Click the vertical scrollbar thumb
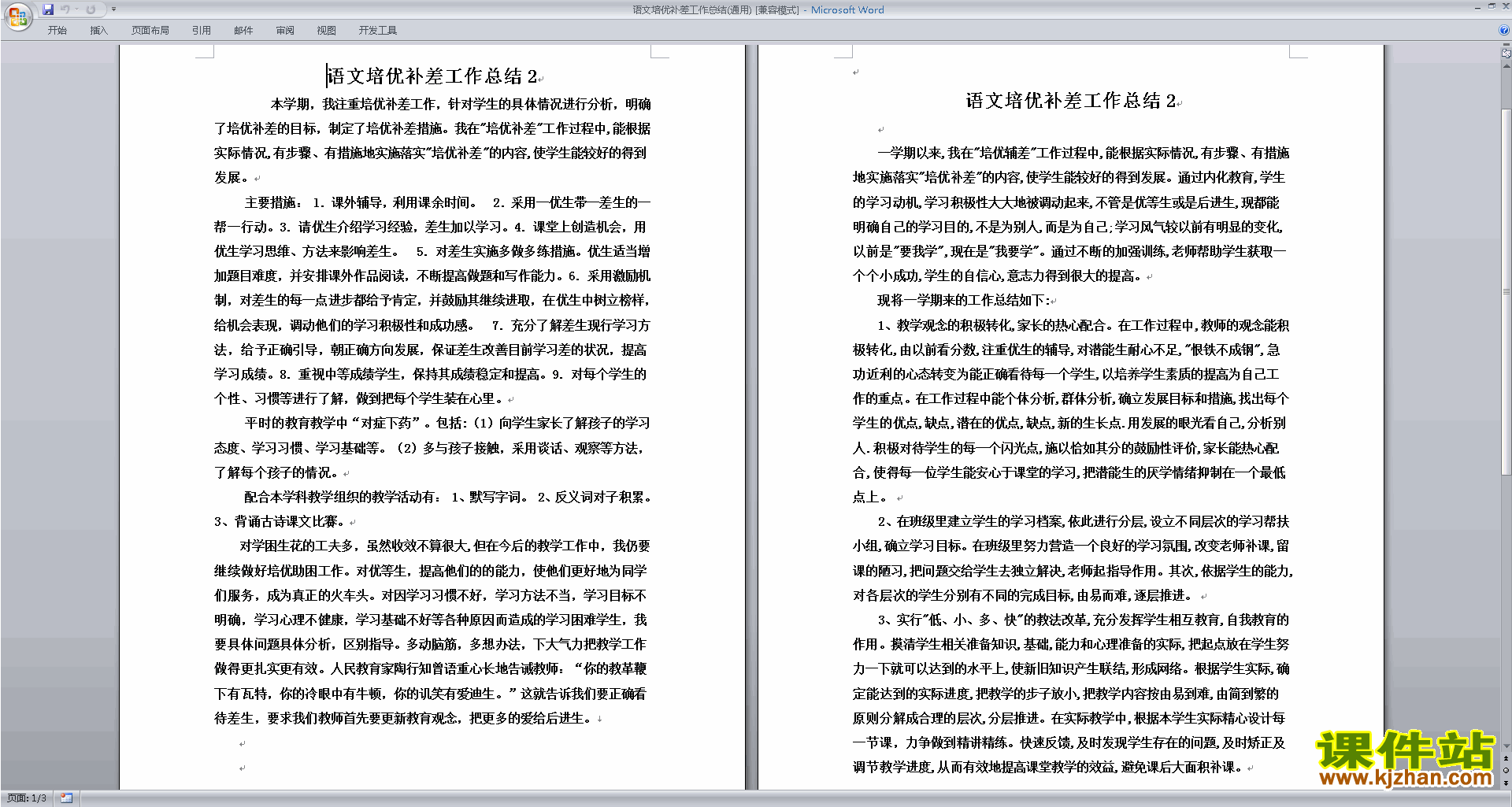This screenshot has height=807, width=1512. [x=1506, y=291]
